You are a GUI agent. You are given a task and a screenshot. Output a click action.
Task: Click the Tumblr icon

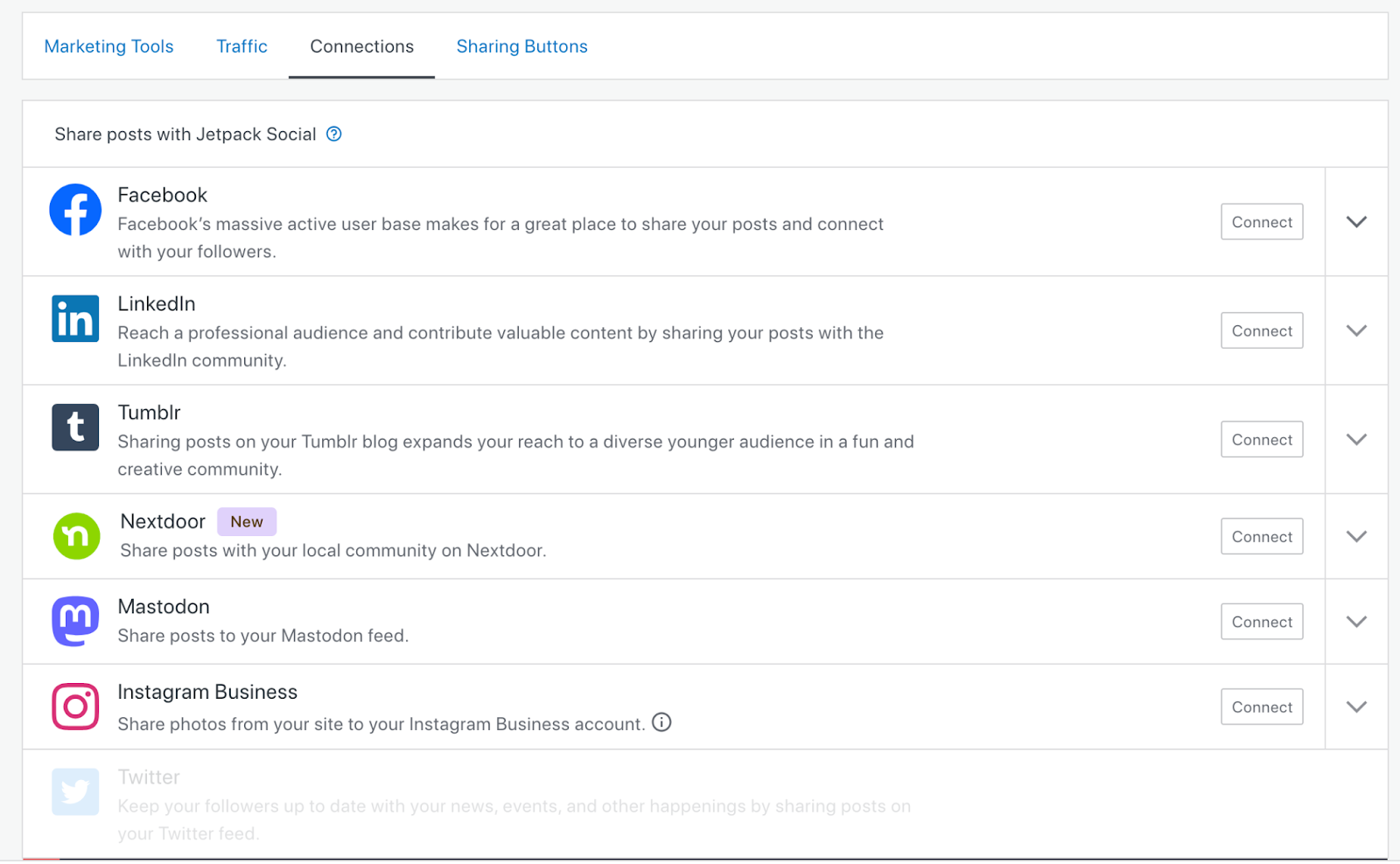(75, 427)
